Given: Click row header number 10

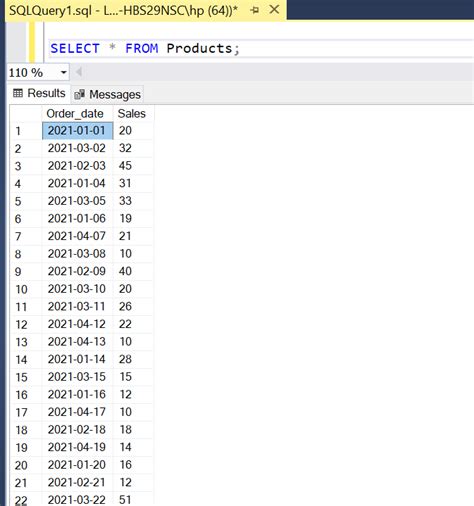Looking at the screenshot, I should point(26,289).
